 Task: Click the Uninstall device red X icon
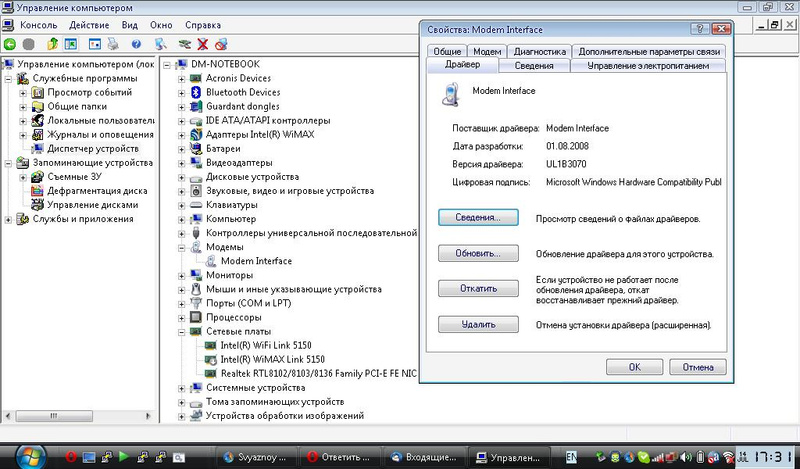click(203, 44)
